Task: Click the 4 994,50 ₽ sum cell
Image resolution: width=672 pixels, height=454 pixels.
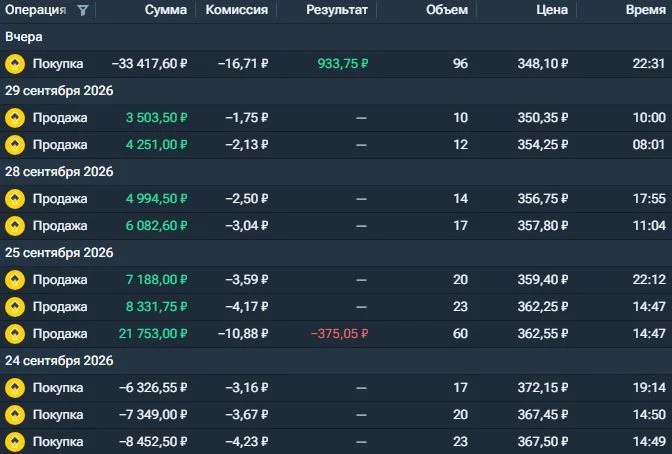Action: pos(156,199)
